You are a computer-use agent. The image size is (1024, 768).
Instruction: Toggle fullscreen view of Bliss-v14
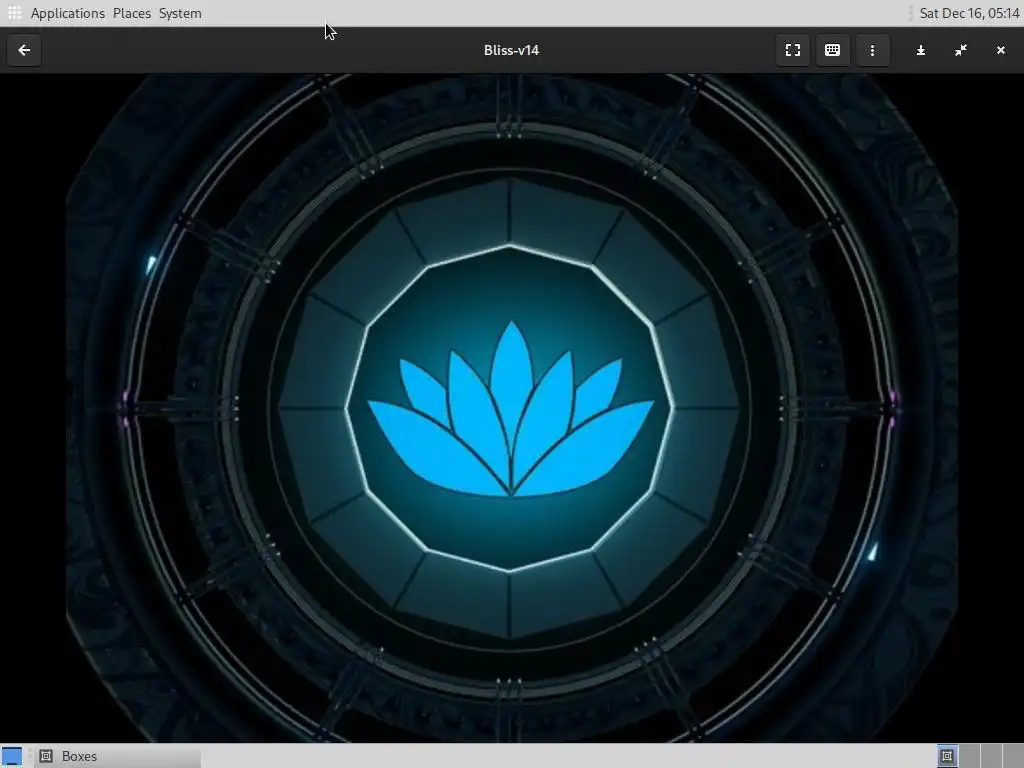tap(792, 50)
